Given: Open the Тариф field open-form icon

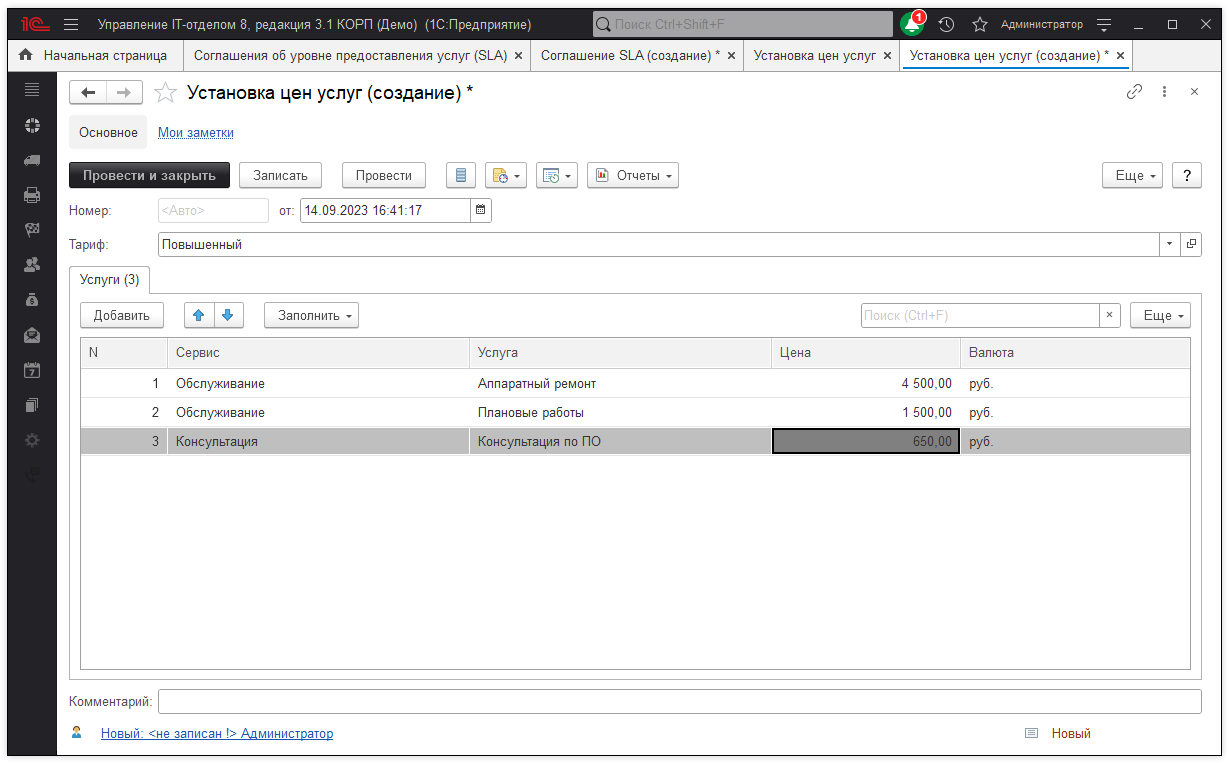Looking at the screenshot, I should tap(1191, 244).
